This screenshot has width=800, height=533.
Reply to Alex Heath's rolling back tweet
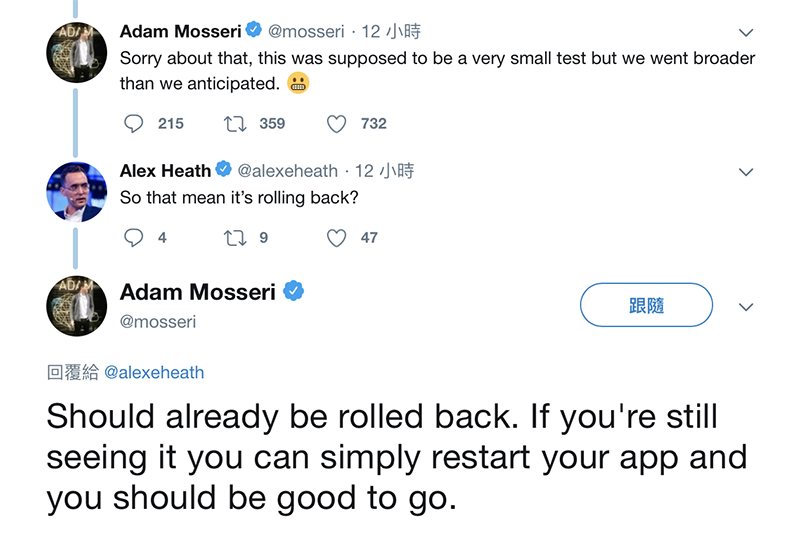134,238
